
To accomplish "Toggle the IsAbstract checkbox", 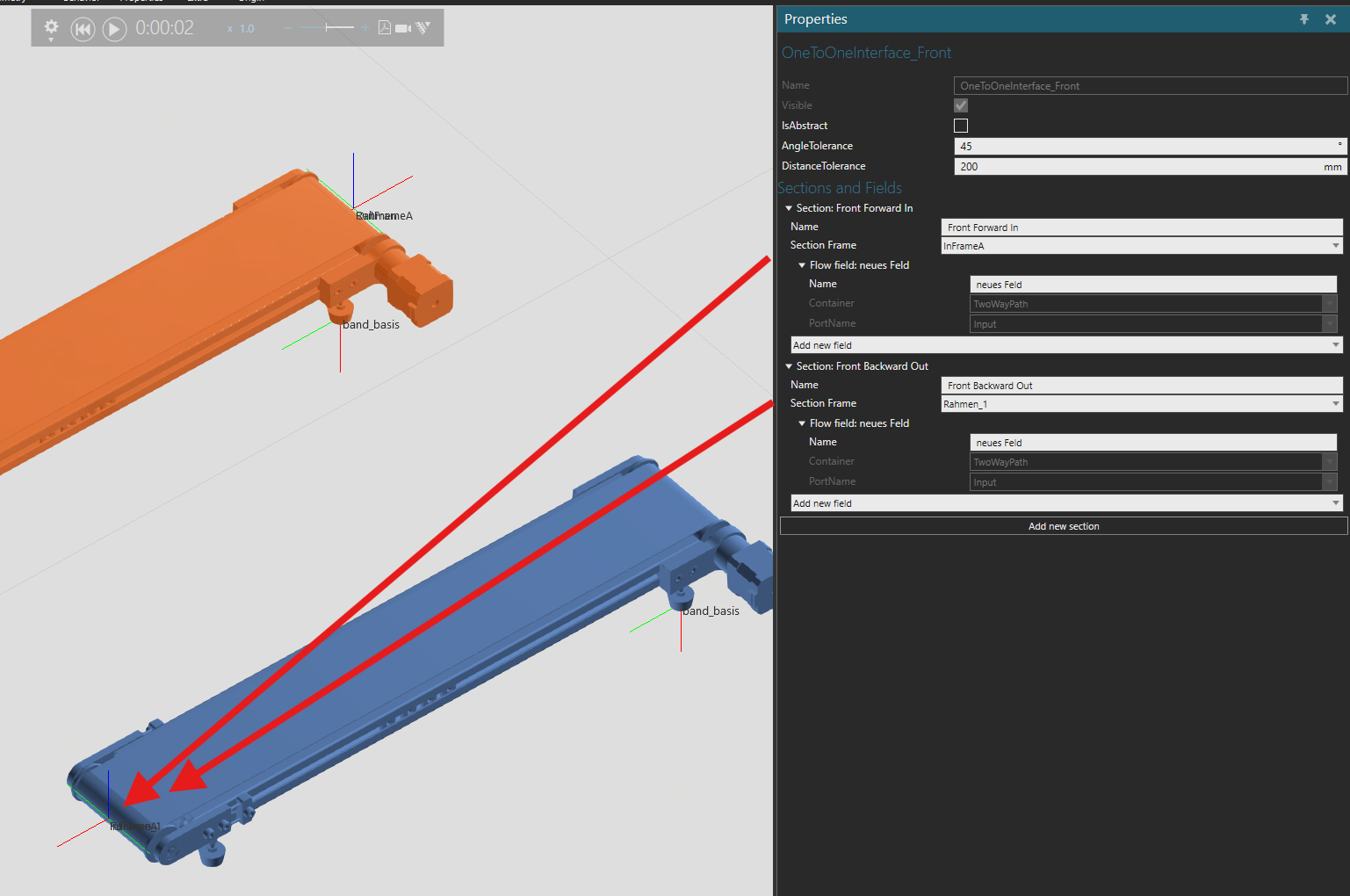I will [961, 126].
